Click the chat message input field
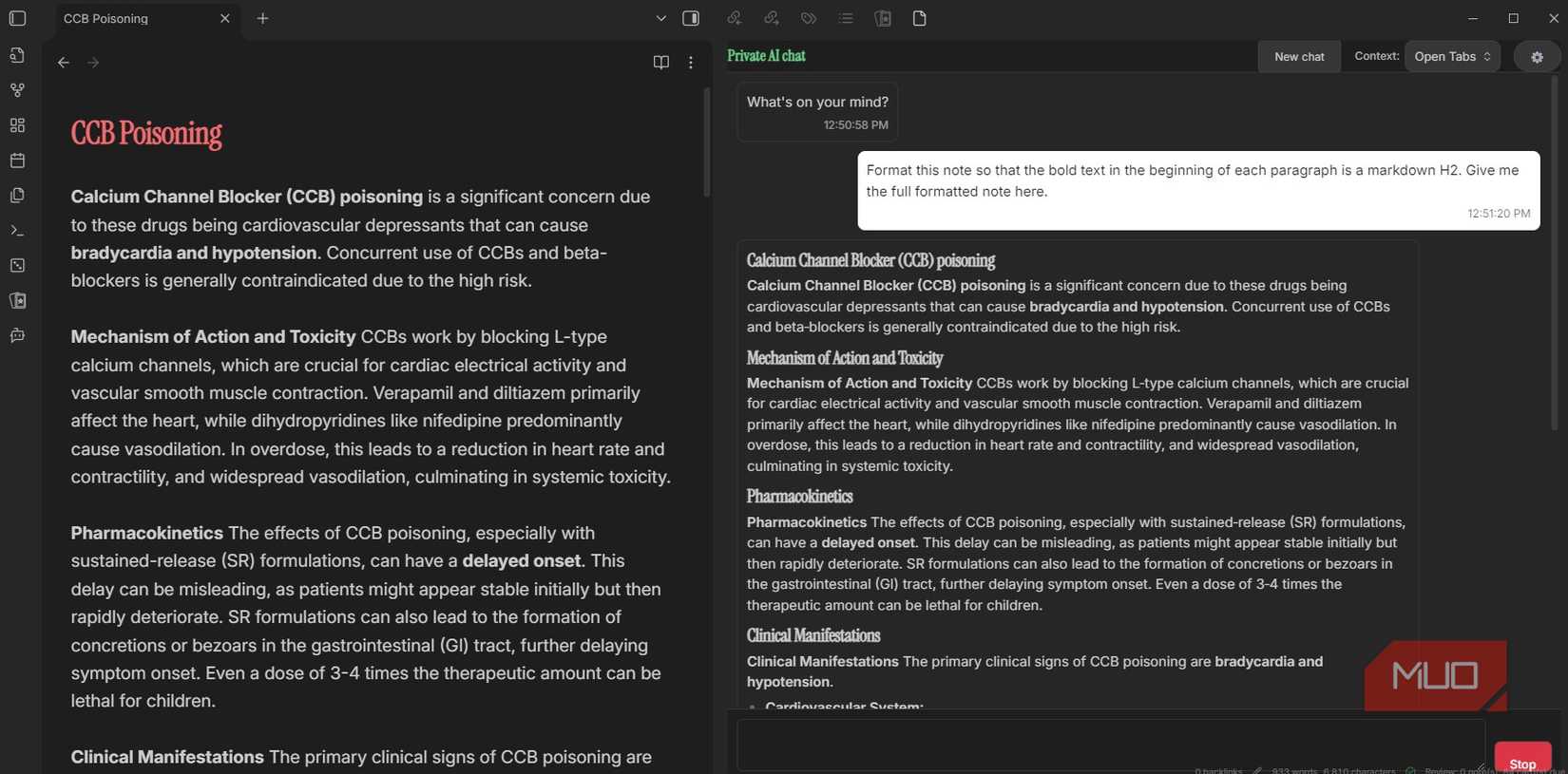Screen dimensions: 1568x774 click(1110, 744)
